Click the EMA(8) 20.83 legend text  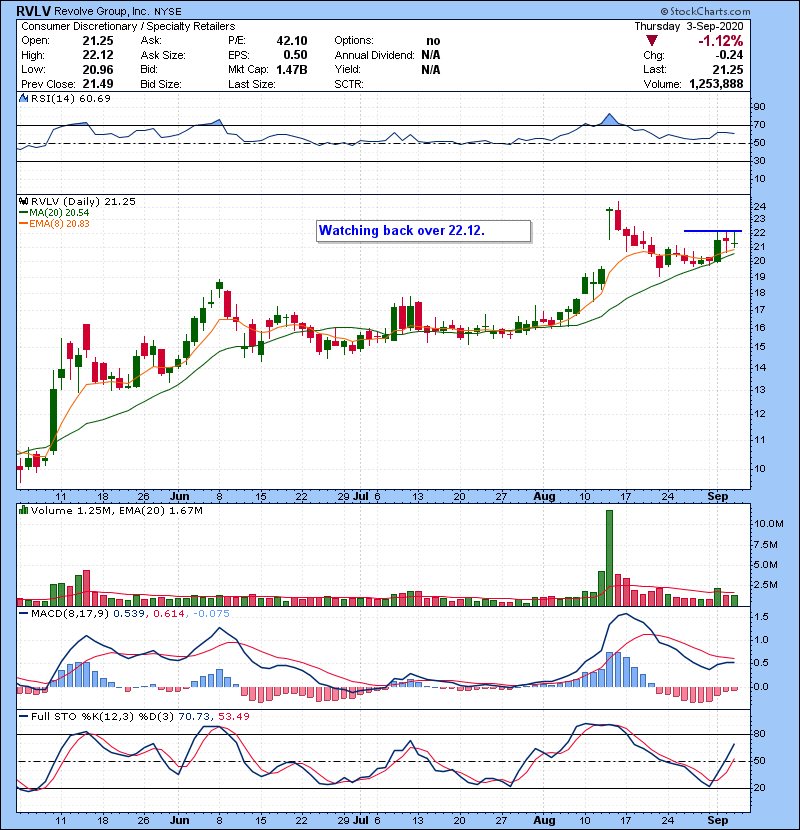click(x=59, y=223)
